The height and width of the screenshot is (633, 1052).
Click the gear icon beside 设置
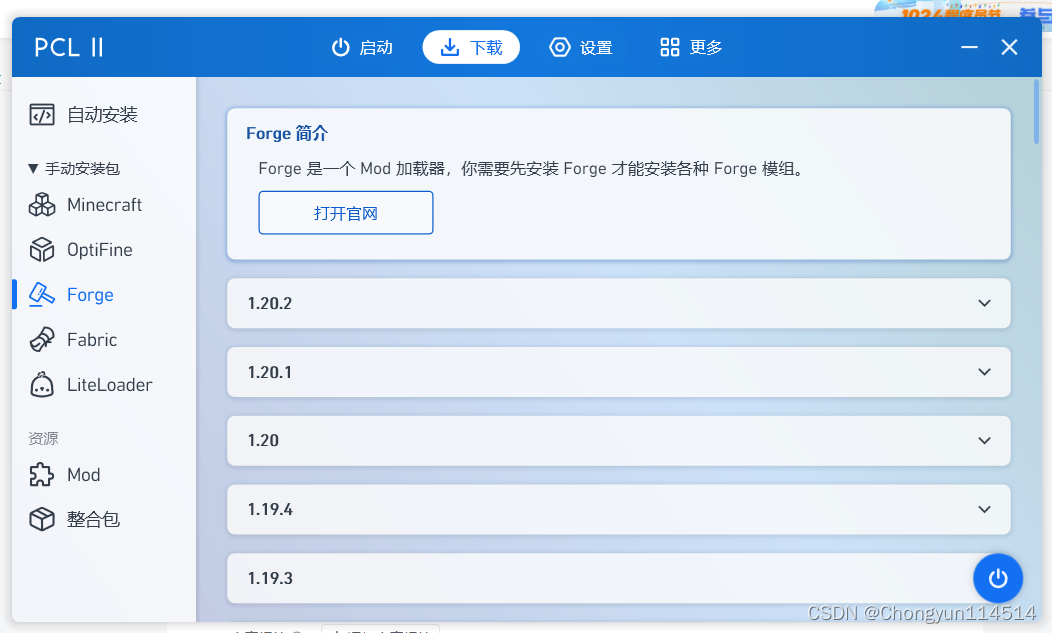560,48
